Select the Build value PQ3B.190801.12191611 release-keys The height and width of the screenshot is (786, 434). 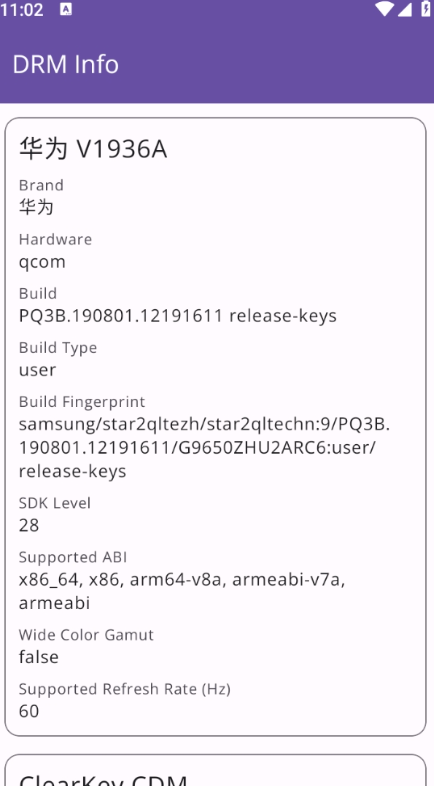pos(177,315)
